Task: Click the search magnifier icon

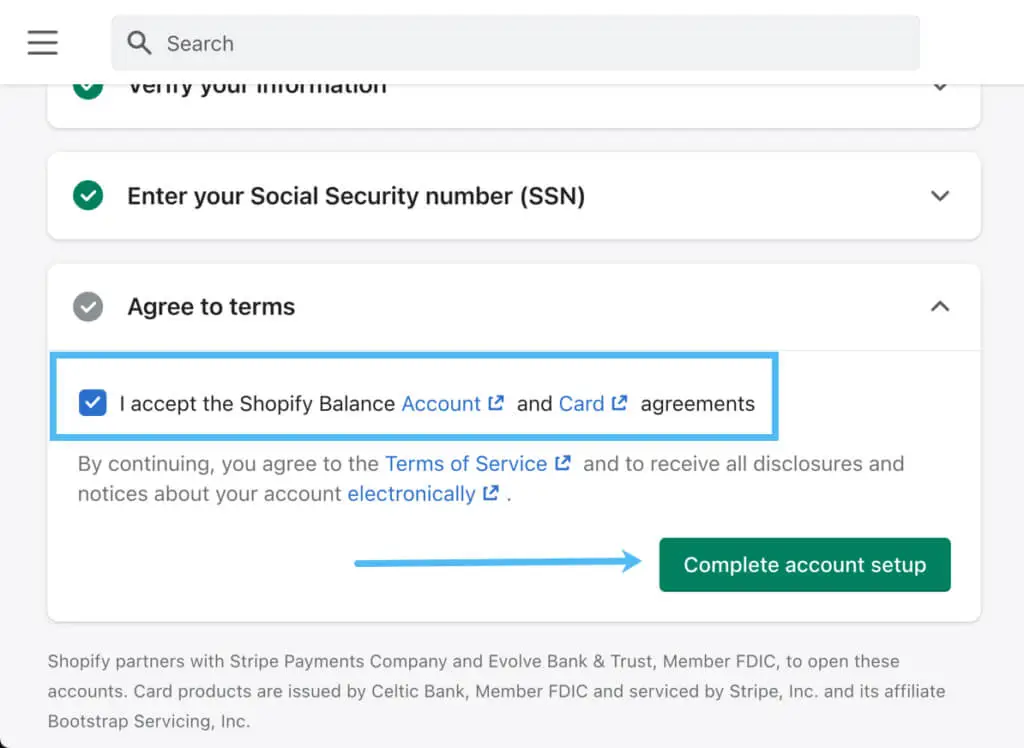Action: pos(140,43)
